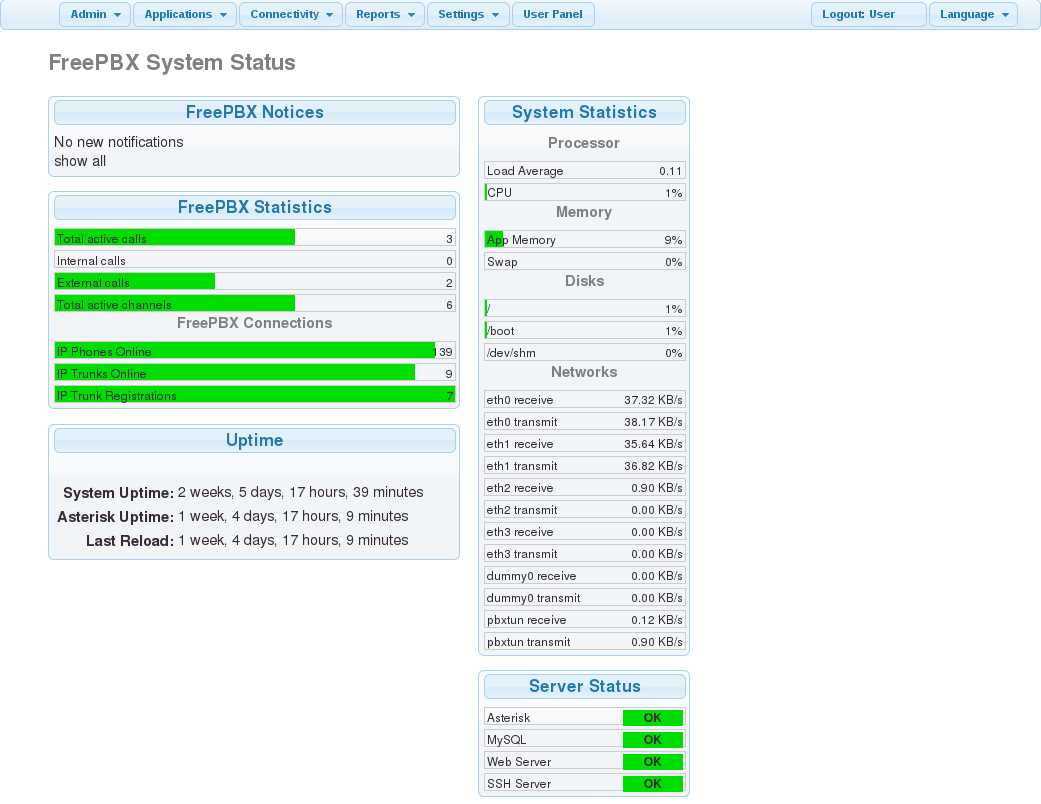Click the Server Status panel header
1041x804 pixels.
coord(584,686)
